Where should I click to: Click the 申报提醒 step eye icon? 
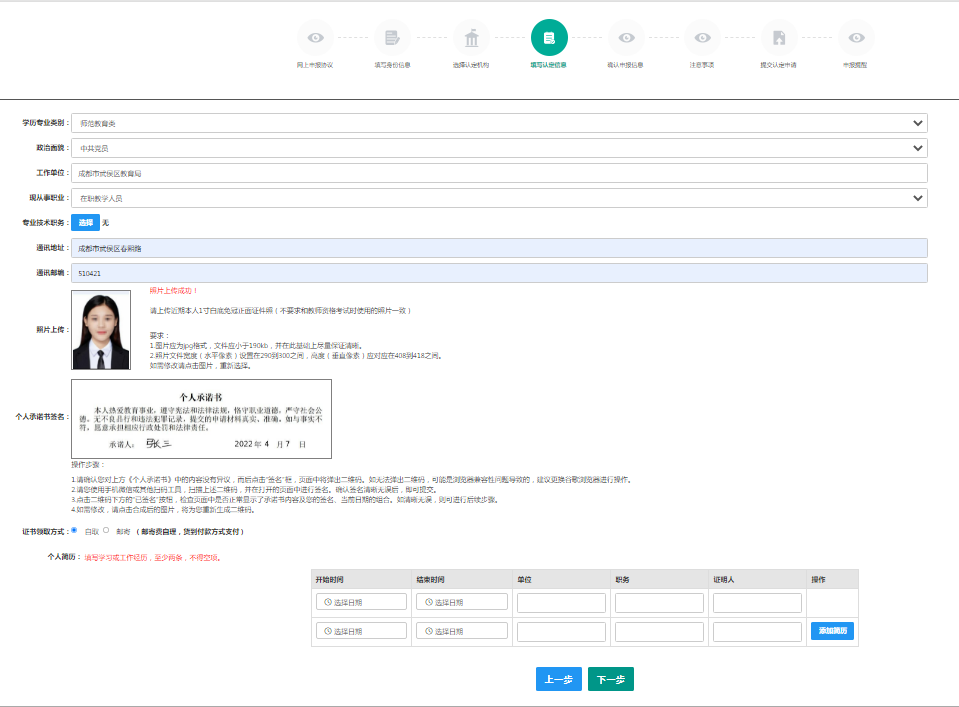pyautogui.click(x=856, y=38)
